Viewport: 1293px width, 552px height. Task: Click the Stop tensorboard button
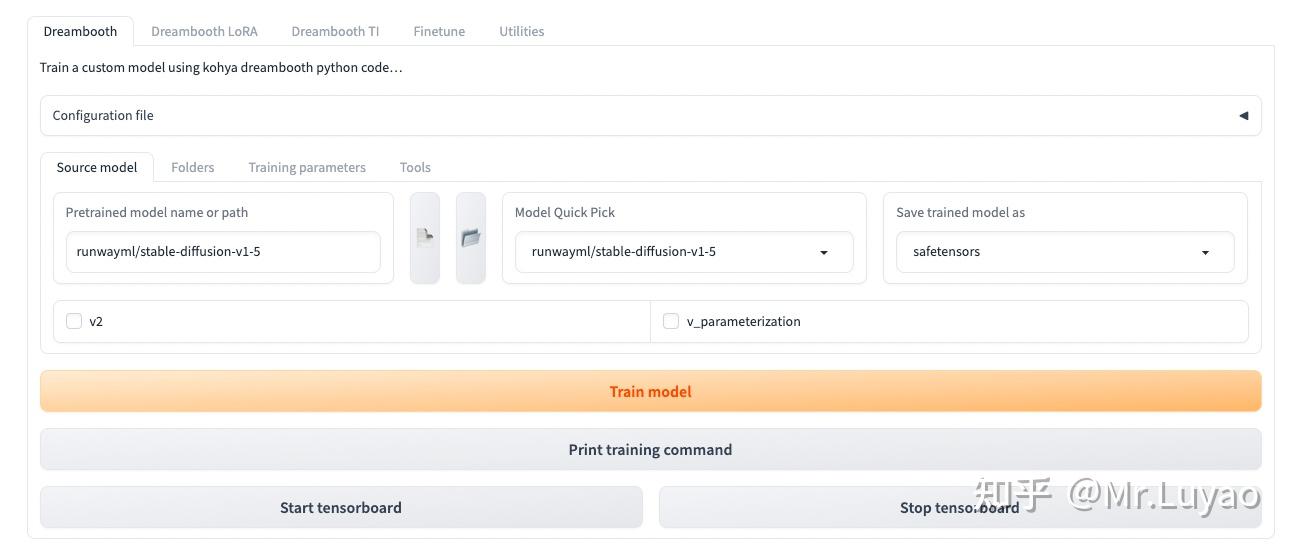(x=959, y=508)
